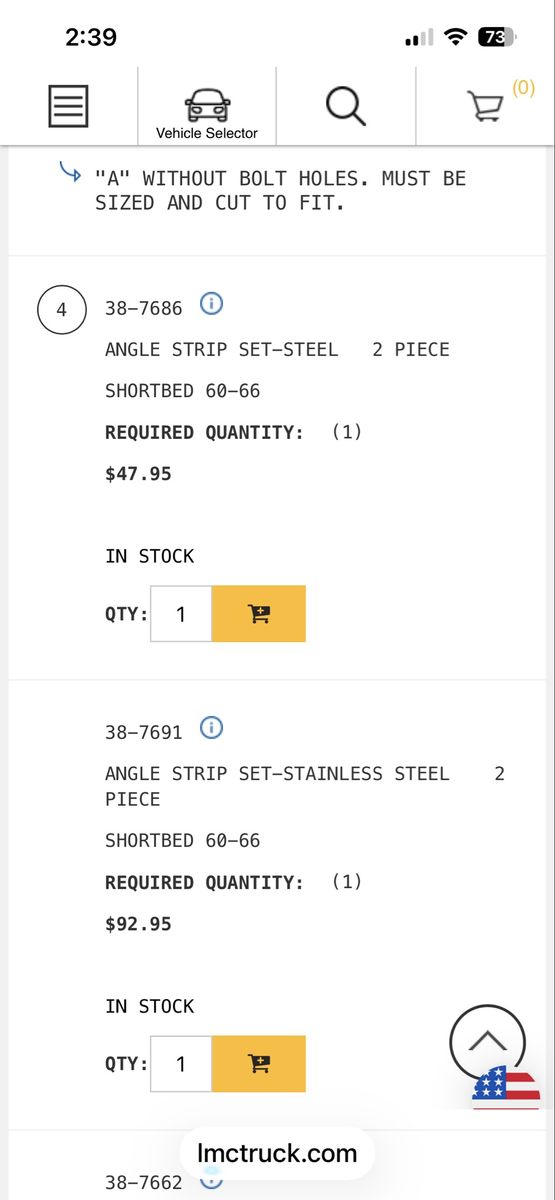Tap the US flag icon
Viewport: 555px width, 1200px height.
click(x=506, y=1088)
